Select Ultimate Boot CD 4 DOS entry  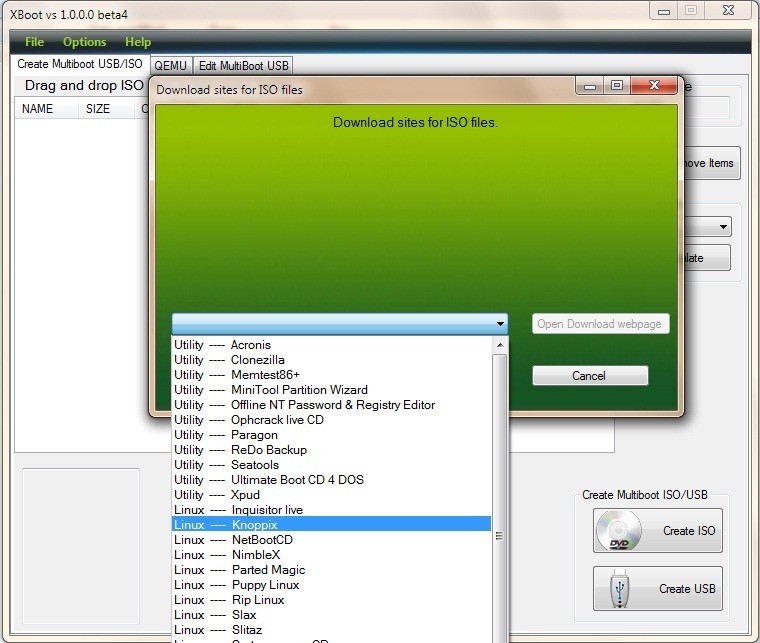pos(332,480)
